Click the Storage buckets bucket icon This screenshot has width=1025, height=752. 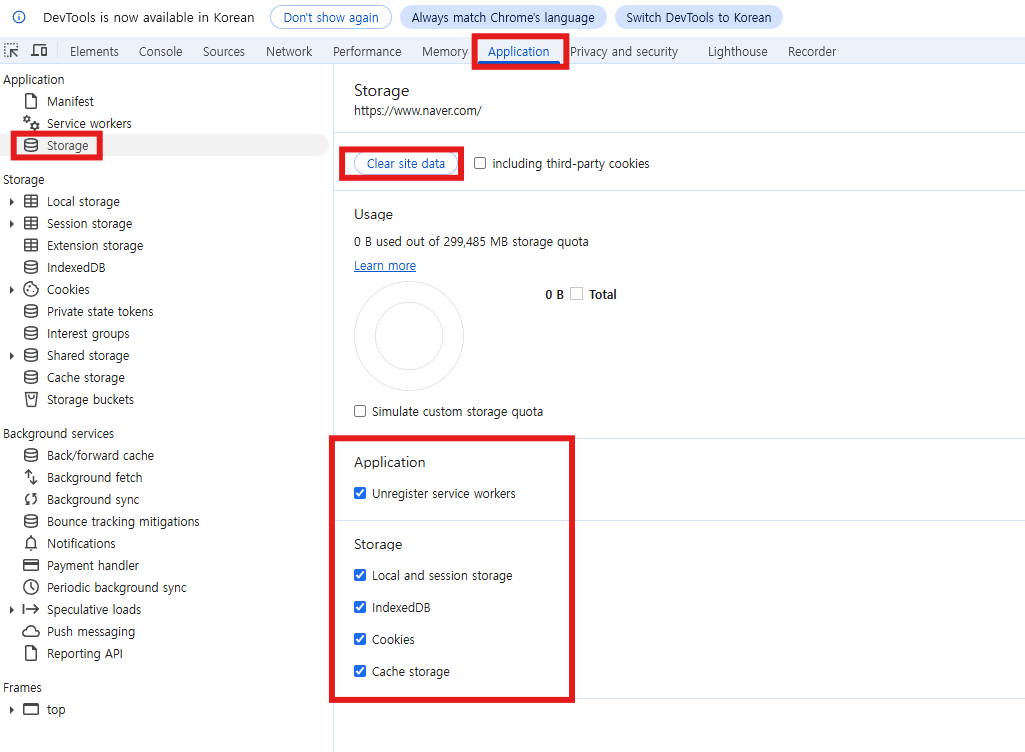[31, 400]
